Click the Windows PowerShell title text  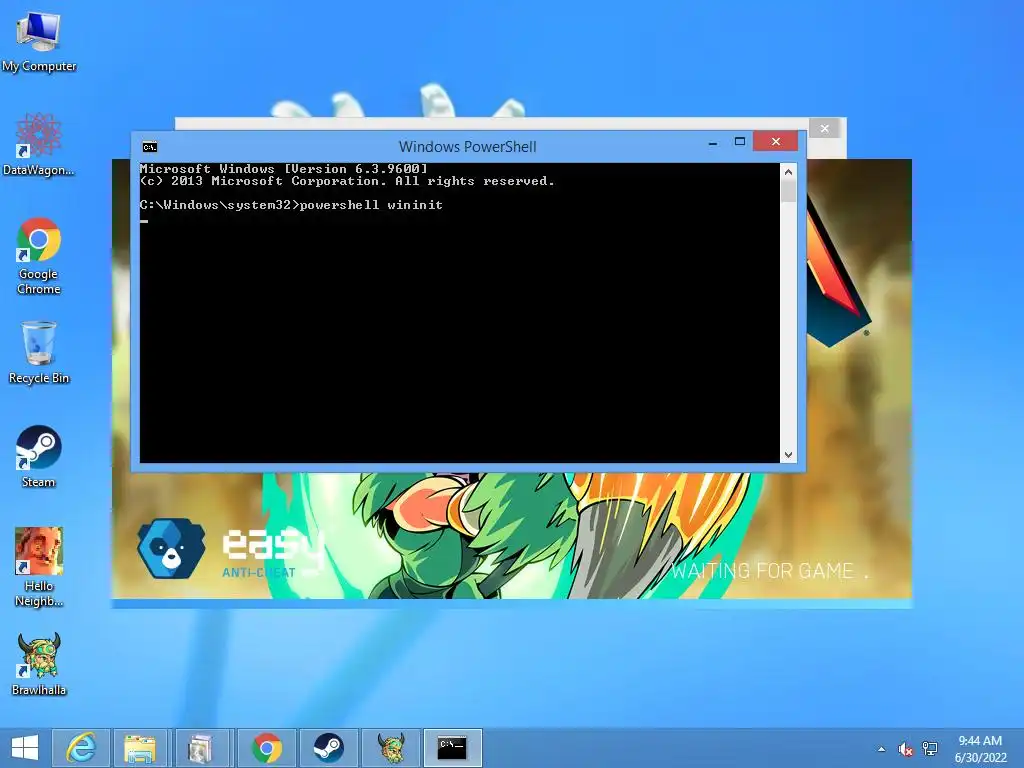[468, 147]
